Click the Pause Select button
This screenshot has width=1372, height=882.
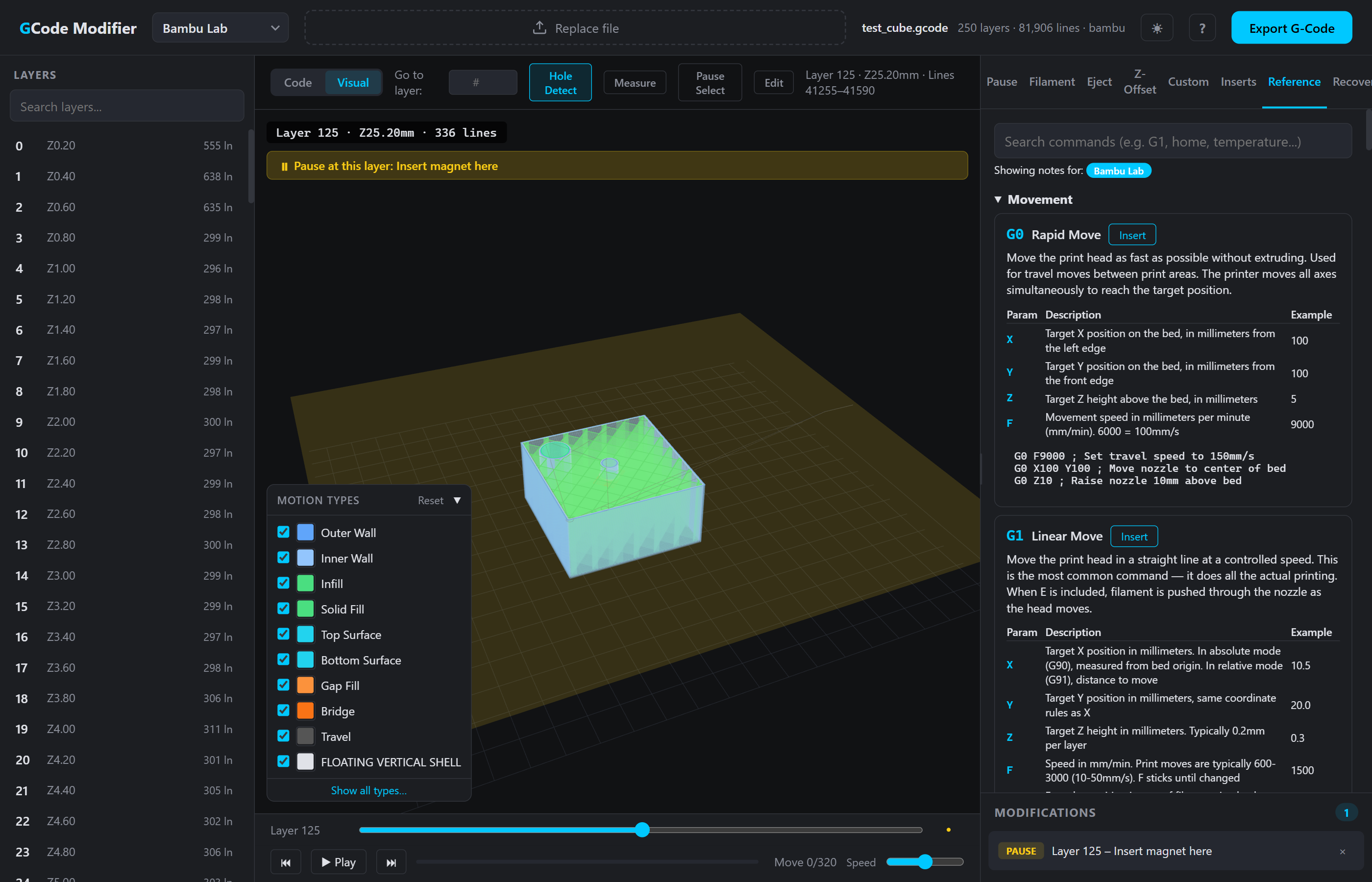pyautogui.click(x=710, y=82)
